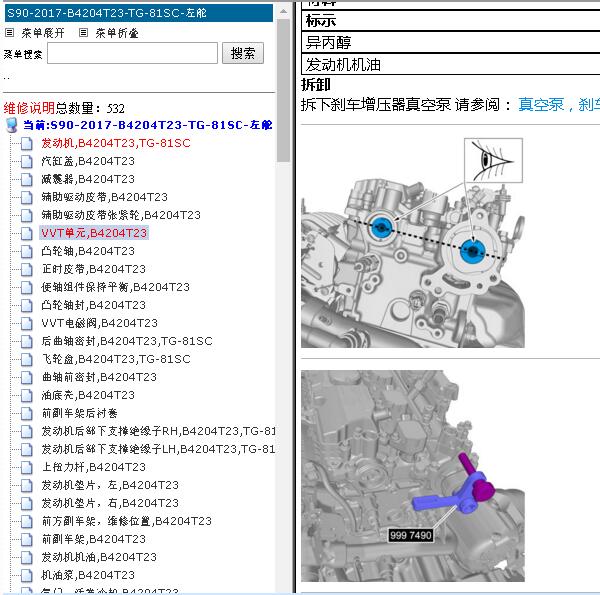This screenshot has height=595, width=600.
Task: Click document icon beside VVT单元
Action: click(x=26, y=233)
